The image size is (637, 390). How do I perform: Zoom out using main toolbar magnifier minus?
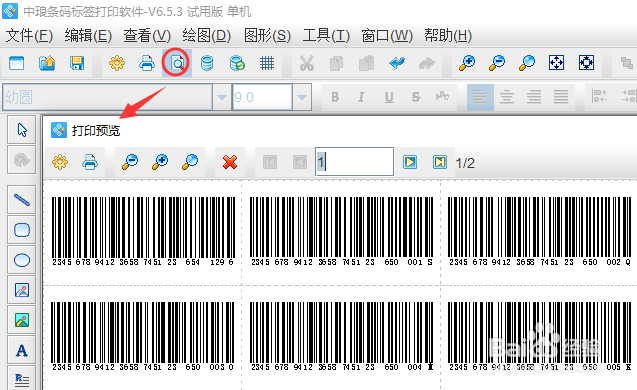click(x=496, y=63)
